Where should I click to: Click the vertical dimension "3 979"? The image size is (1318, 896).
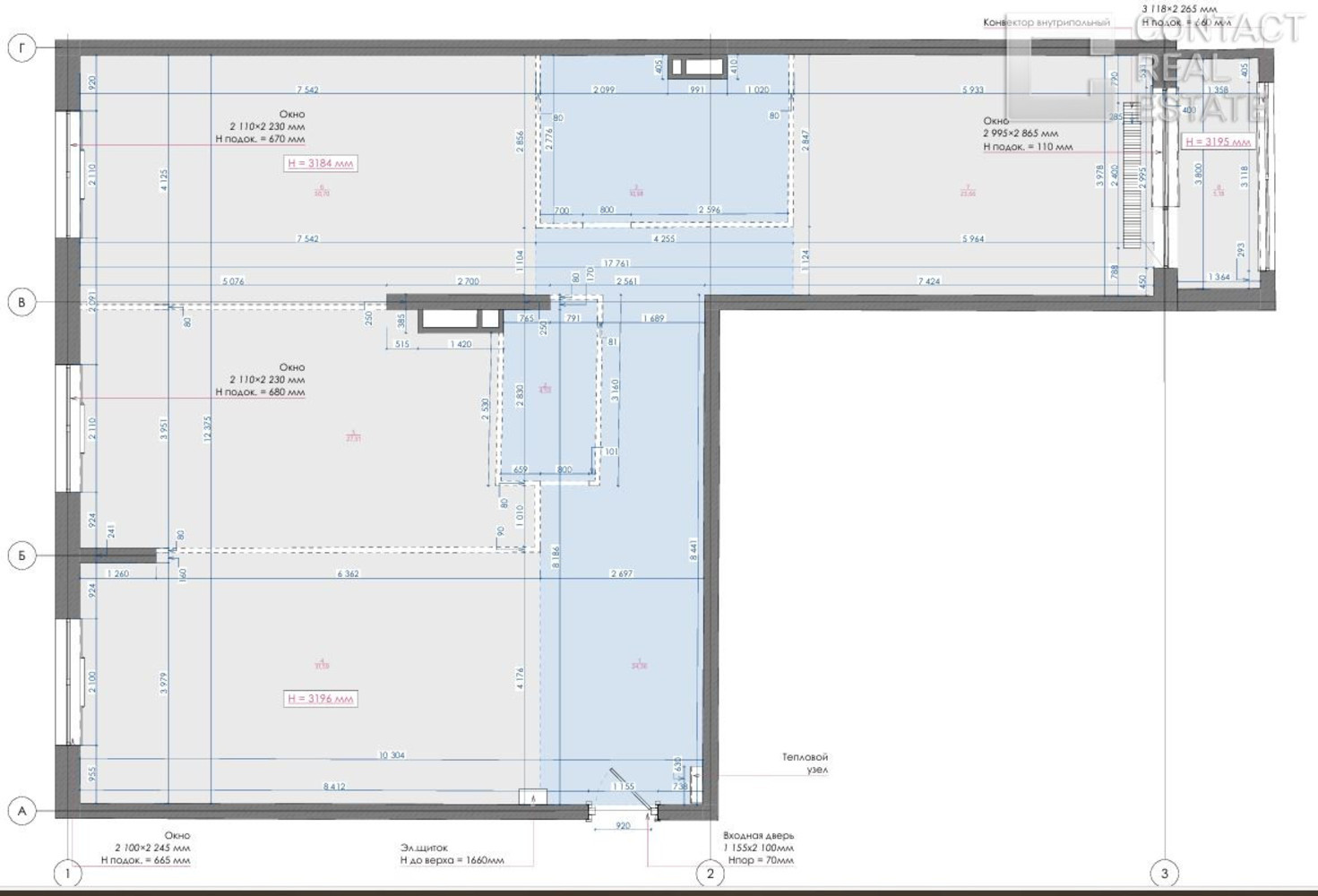pos(163,683)
